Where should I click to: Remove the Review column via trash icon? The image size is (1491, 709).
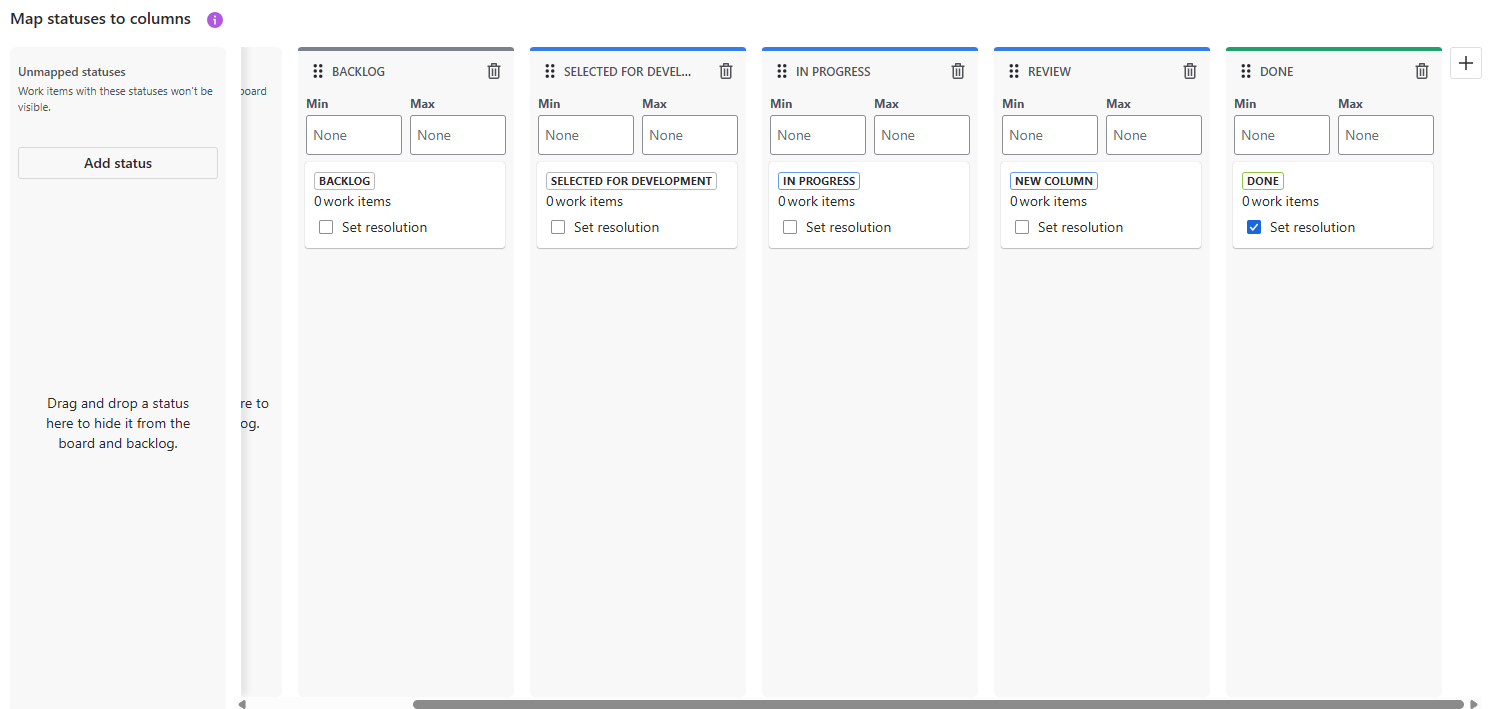point(1190,71)
